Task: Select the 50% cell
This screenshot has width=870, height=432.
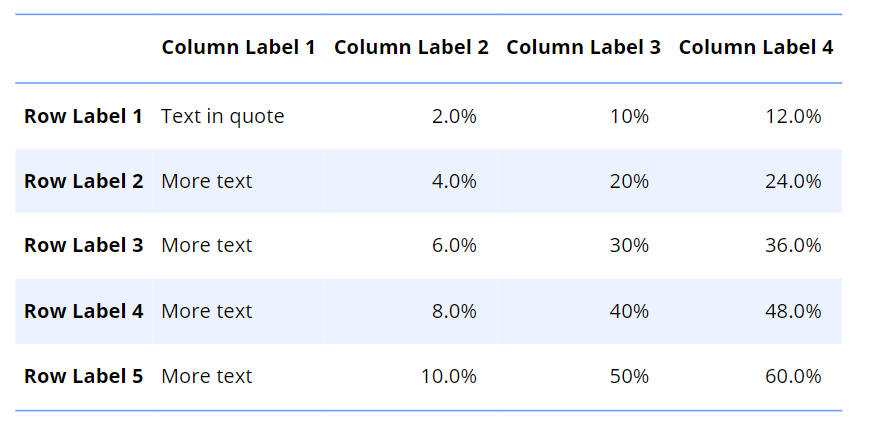Action: pos(629,376)
